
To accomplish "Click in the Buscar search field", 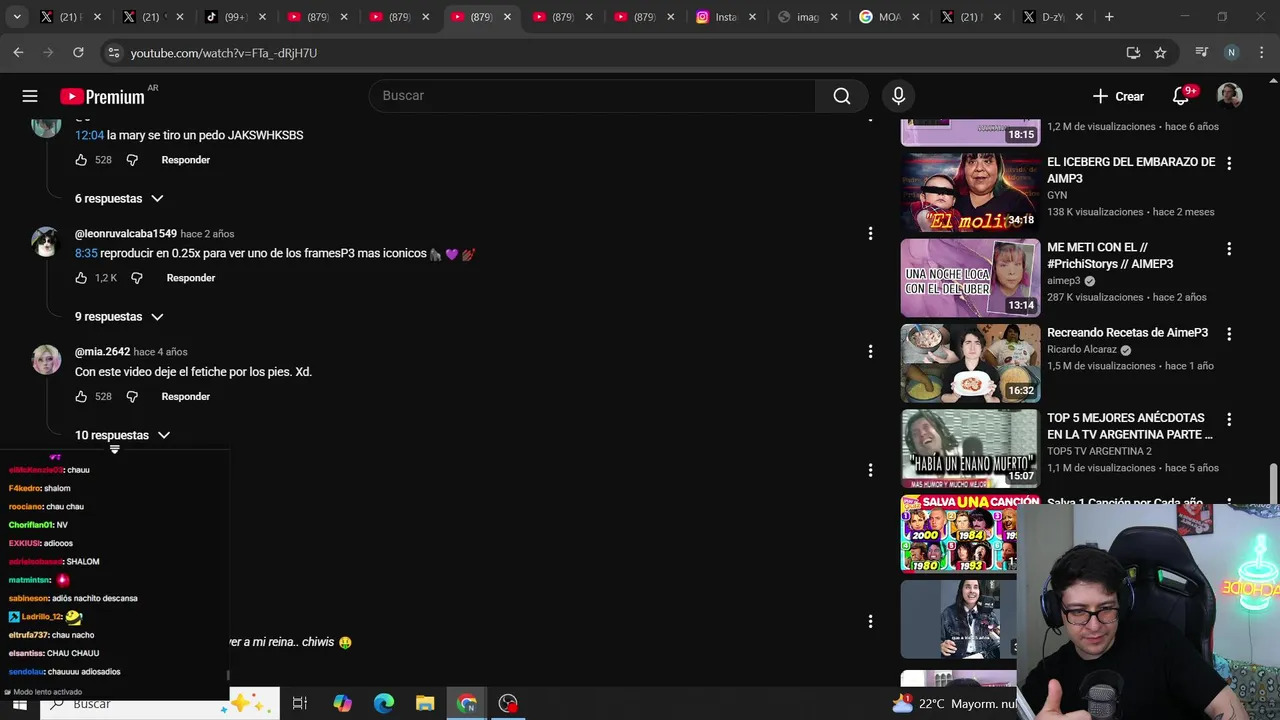I will [592, 96].
